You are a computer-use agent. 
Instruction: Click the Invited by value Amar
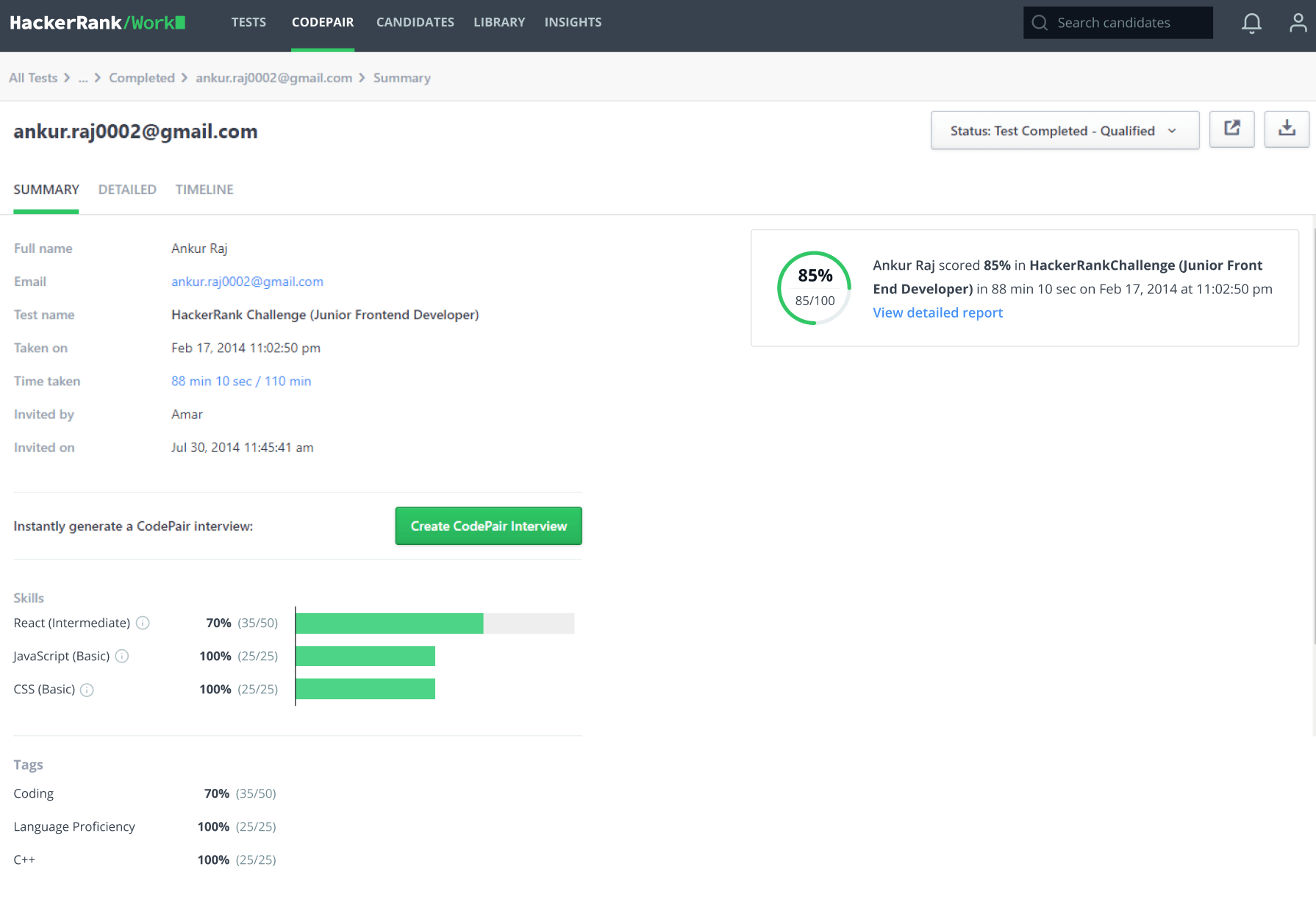coord(187,414)
